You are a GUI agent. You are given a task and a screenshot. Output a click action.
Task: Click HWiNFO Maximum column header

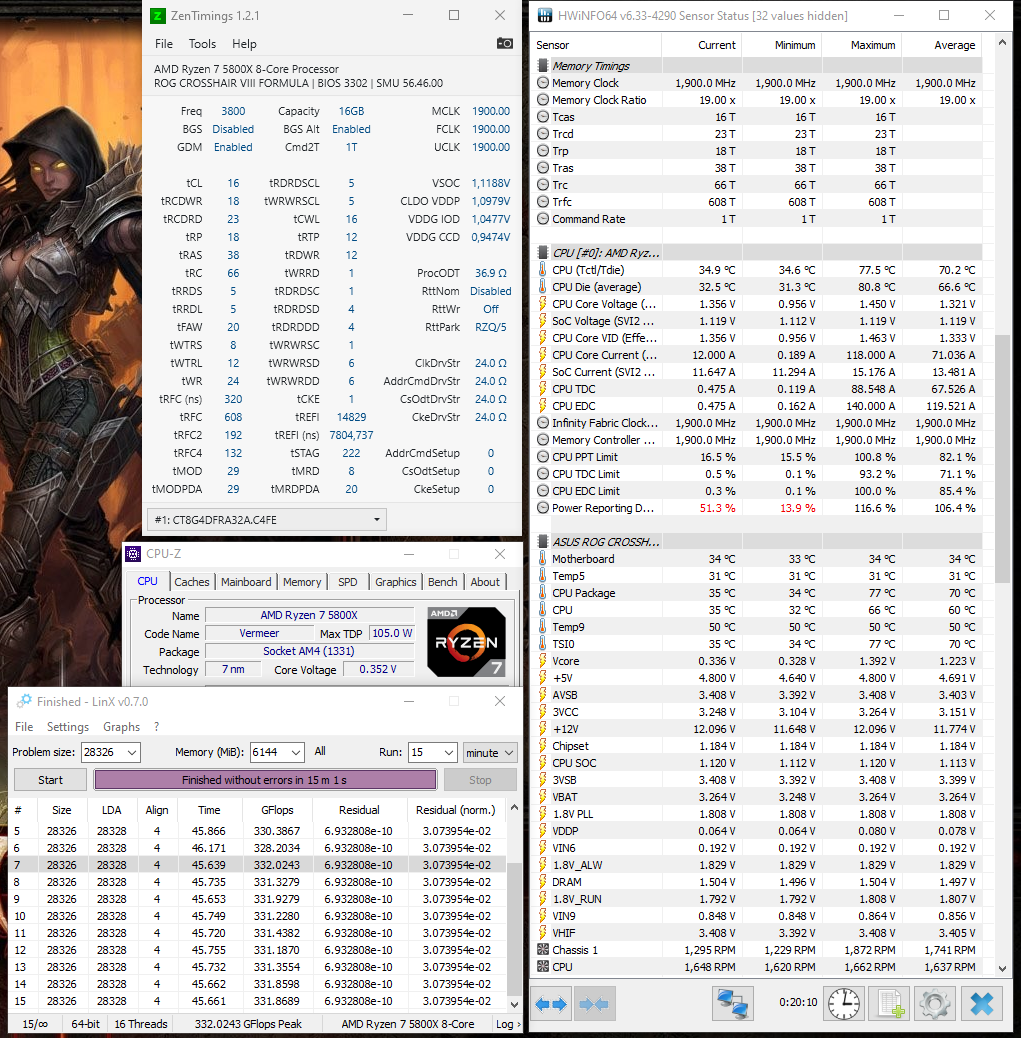pyautogui.click(x=862, y=45)
